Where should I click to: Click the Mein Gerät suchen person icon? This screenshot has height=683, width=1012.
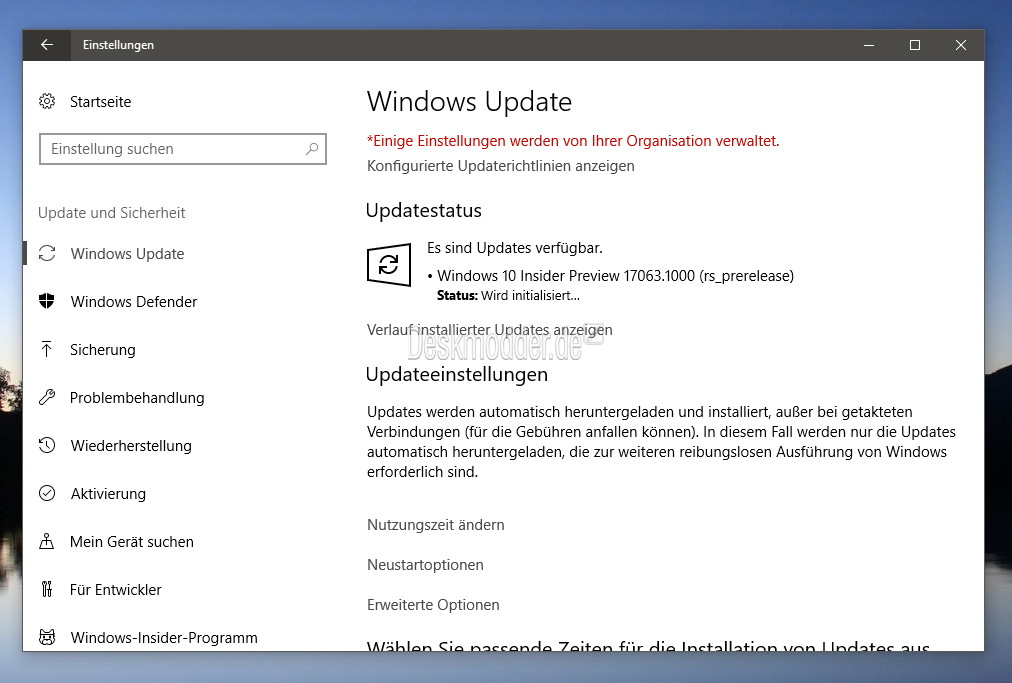pyautogui.click(x=46, y=541)
